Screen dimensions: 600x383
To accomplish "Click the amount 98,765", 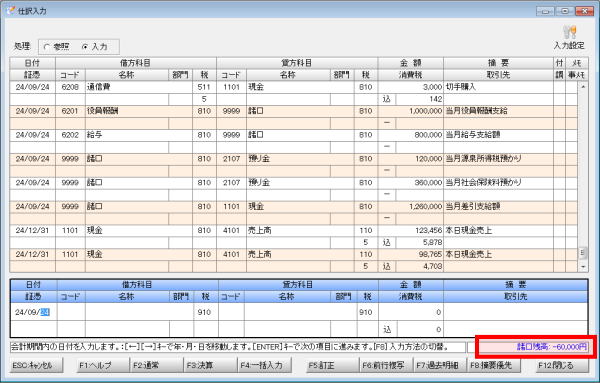I will pyautogui.click(x=430, y=254).
